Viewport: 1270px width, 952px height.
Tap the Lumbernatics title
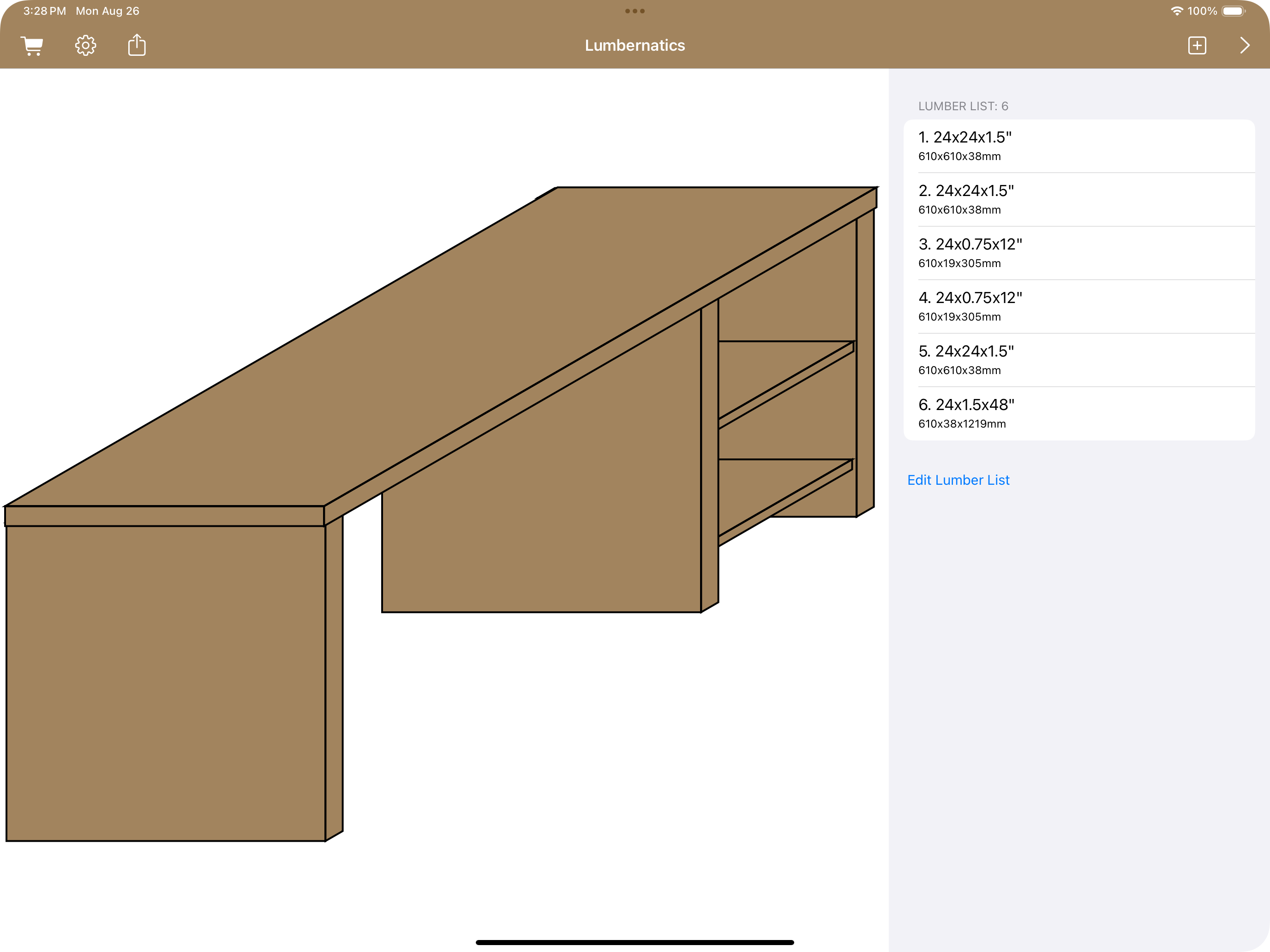tap(635, 45)
